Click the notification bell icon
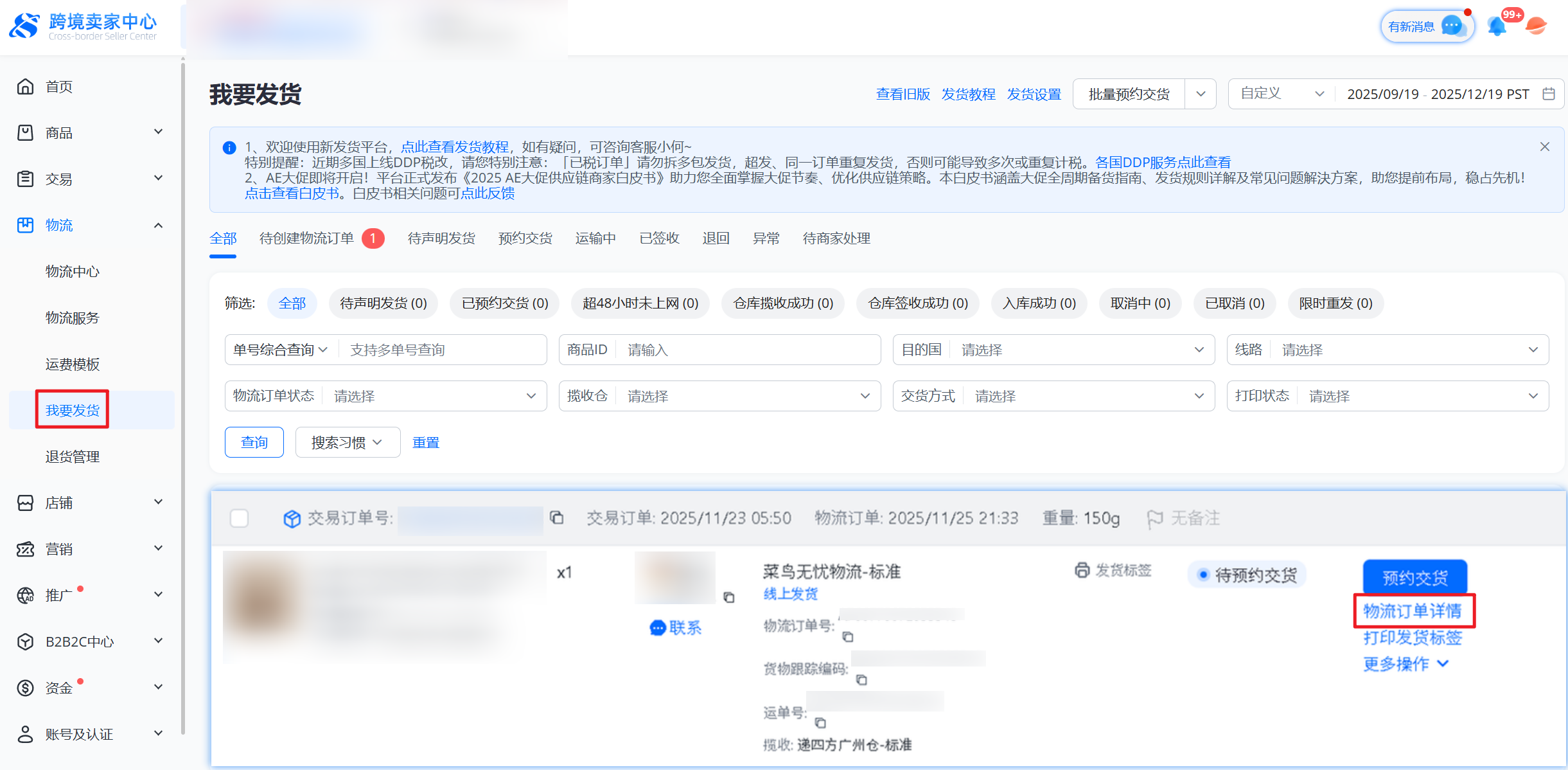Viewport: 1568px width, 770px height. click(1497, 26)
